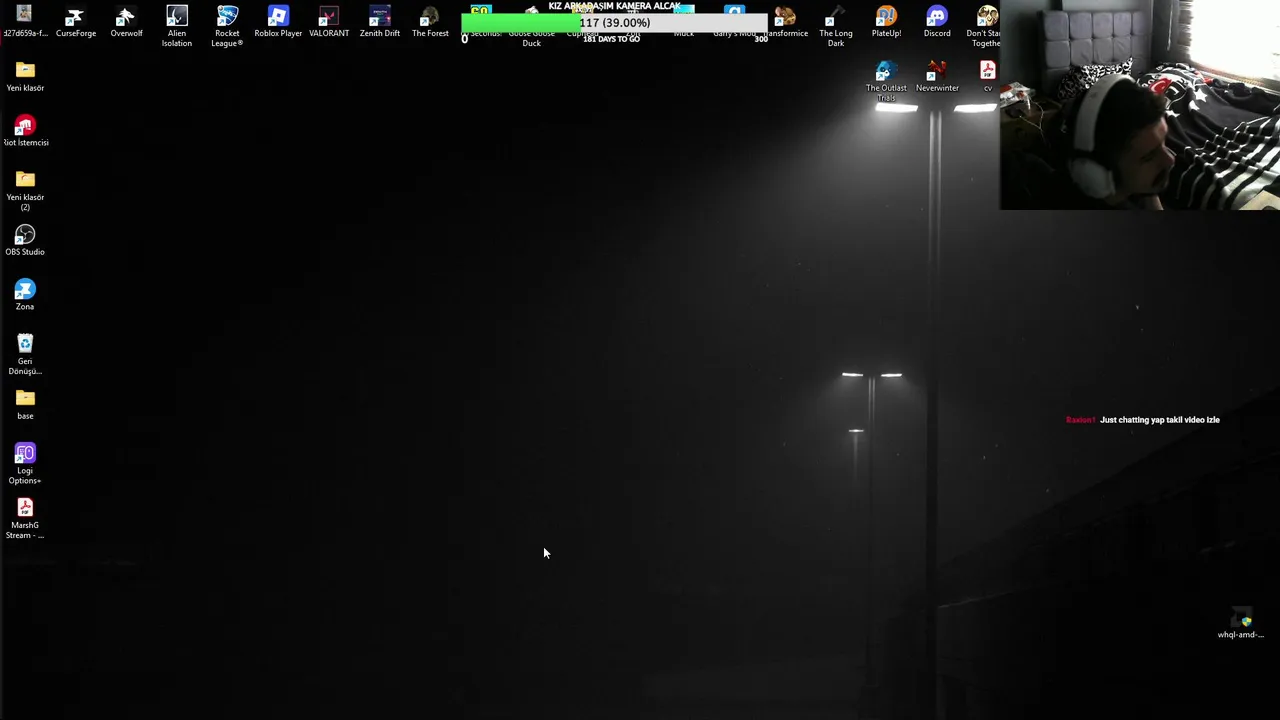Open the MarshG Stream PDF file

(x=25, y=518)
